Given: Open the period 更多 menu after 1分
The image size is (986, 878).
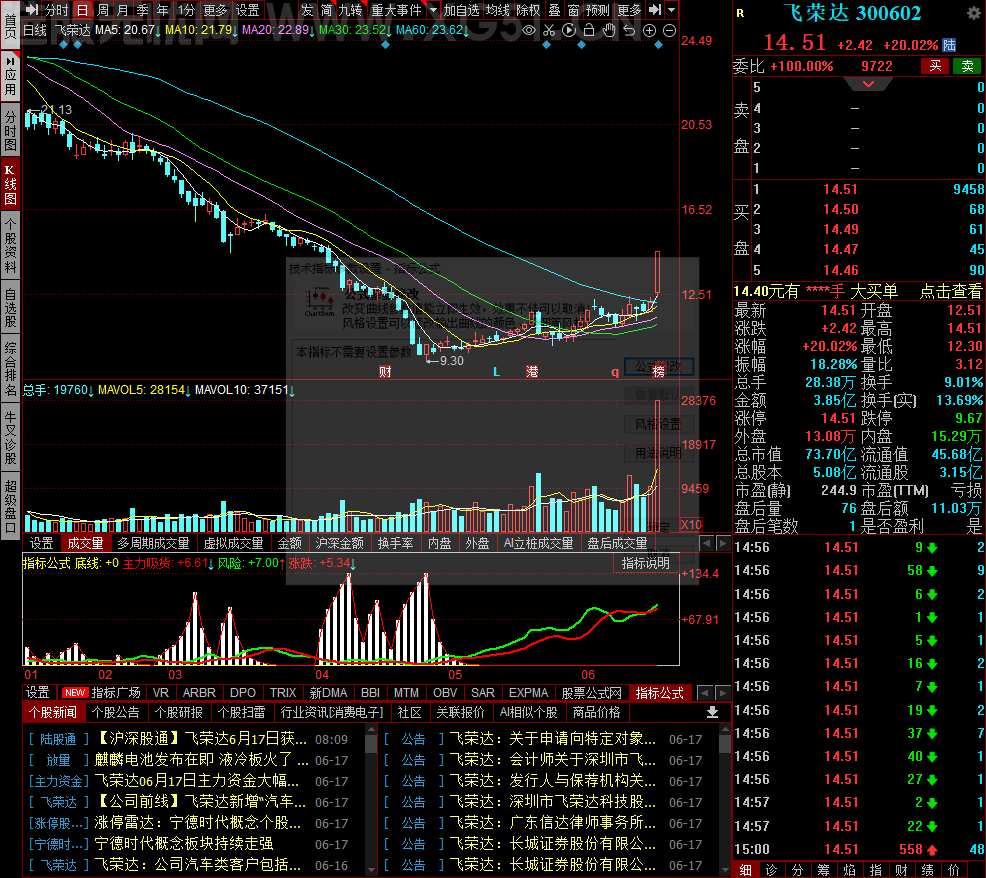Looking at the screenshot, I should coord(216,10).
